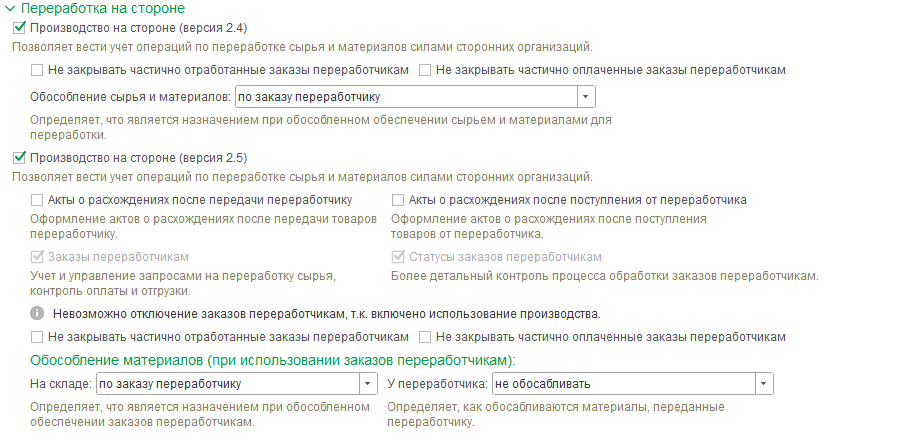Open the У переработчика dropdown arrow
The width and height of the screenshot is (924, 440).
tap(764, 384)
